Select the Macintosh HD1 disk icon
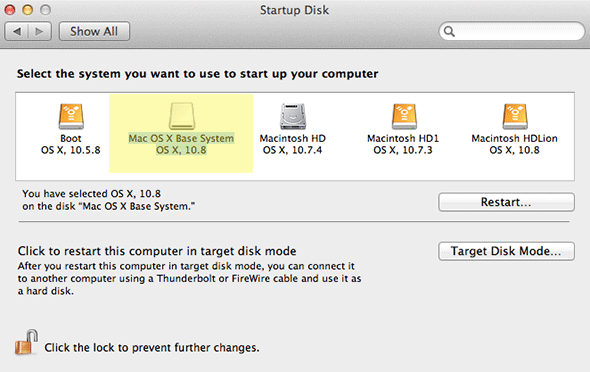The width and height of the screenshot is (590, 372). [x=404, y=117]
